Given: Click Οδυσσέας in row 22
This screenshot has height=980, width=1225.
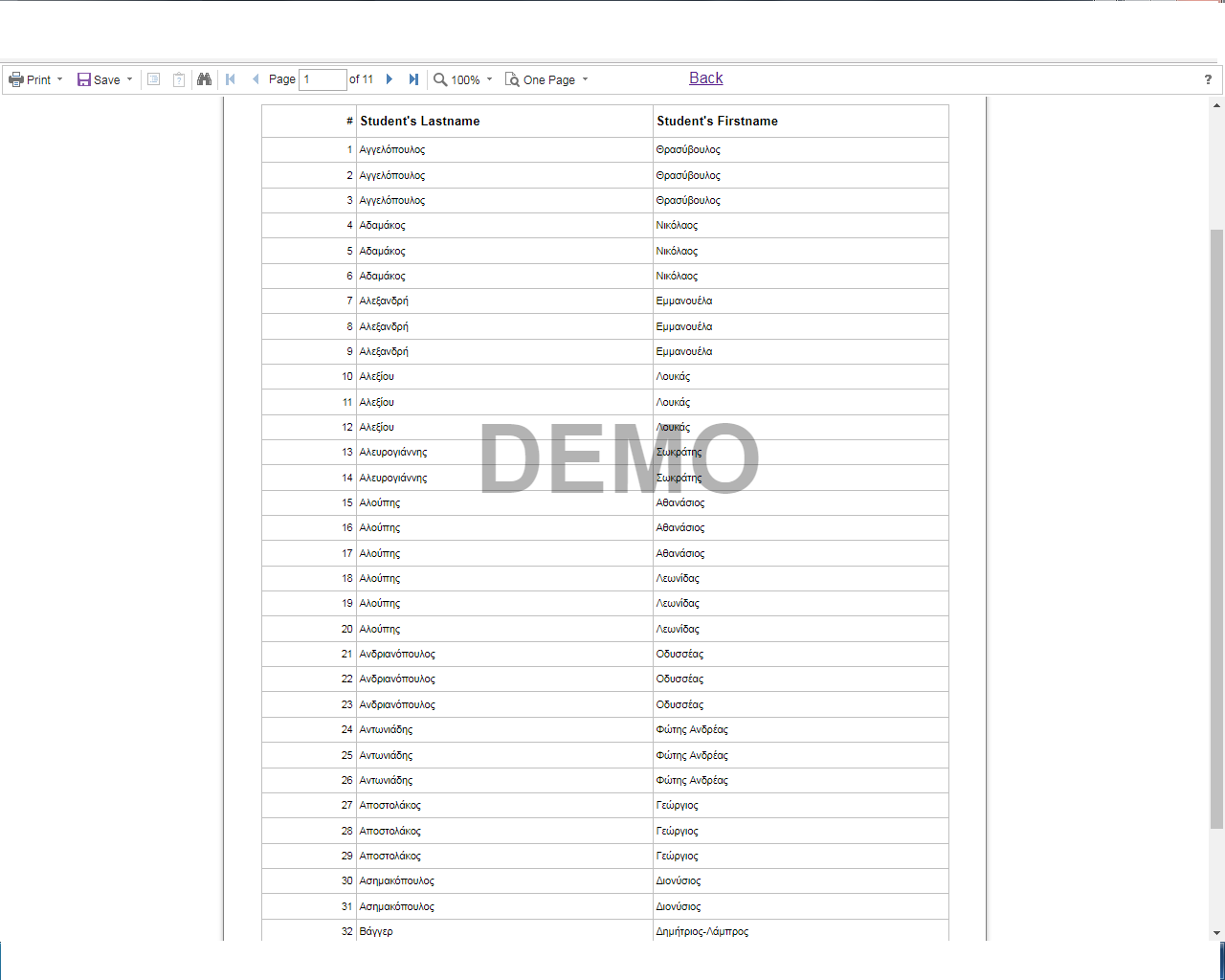Looking at the screenshot, I should [679, 679].
